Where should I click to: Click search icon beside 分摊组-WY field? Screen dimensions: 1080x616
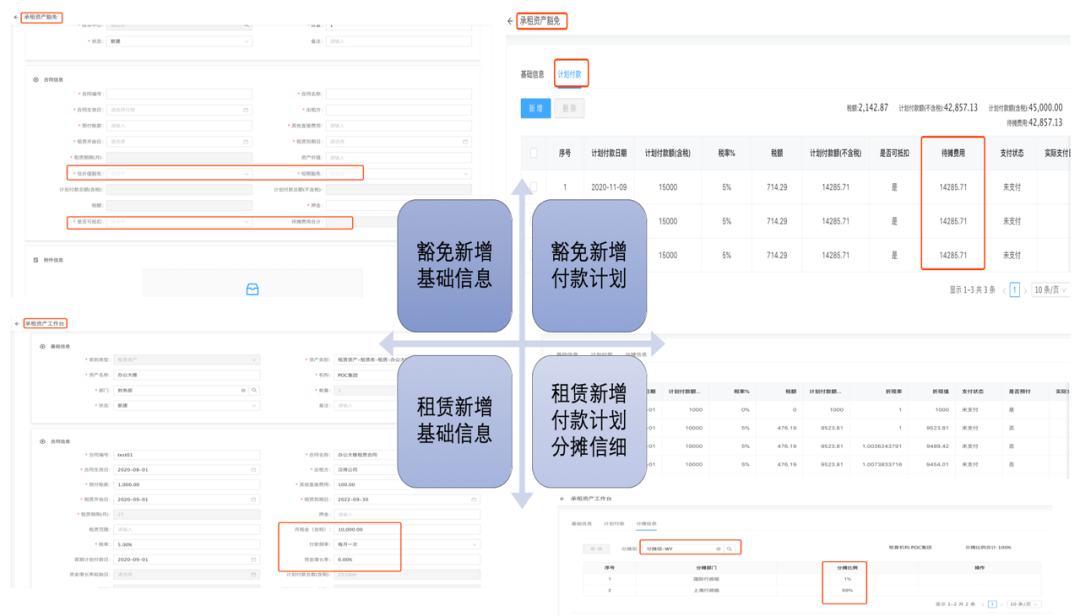(731, 549)
